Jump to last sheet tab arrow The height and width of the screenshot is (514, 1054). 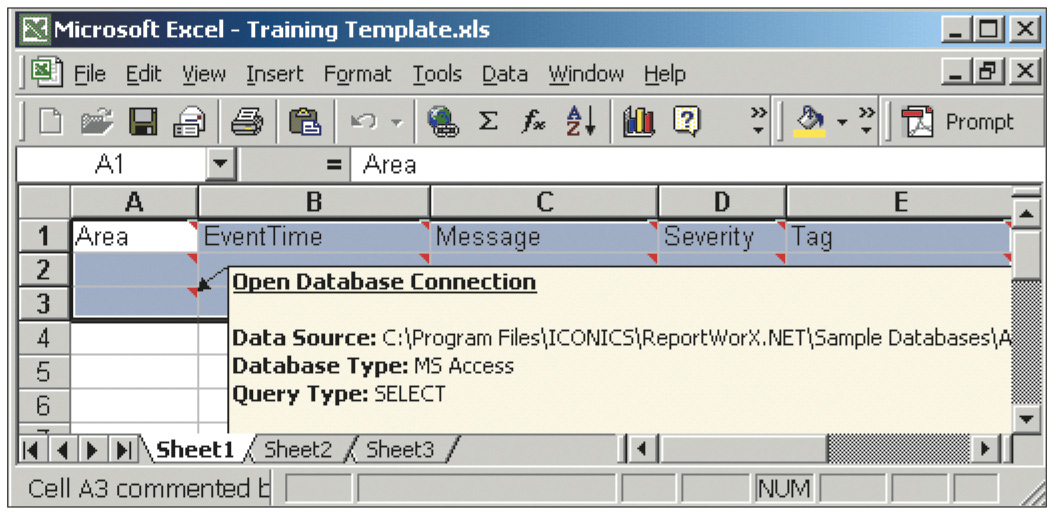coord(124,449)
